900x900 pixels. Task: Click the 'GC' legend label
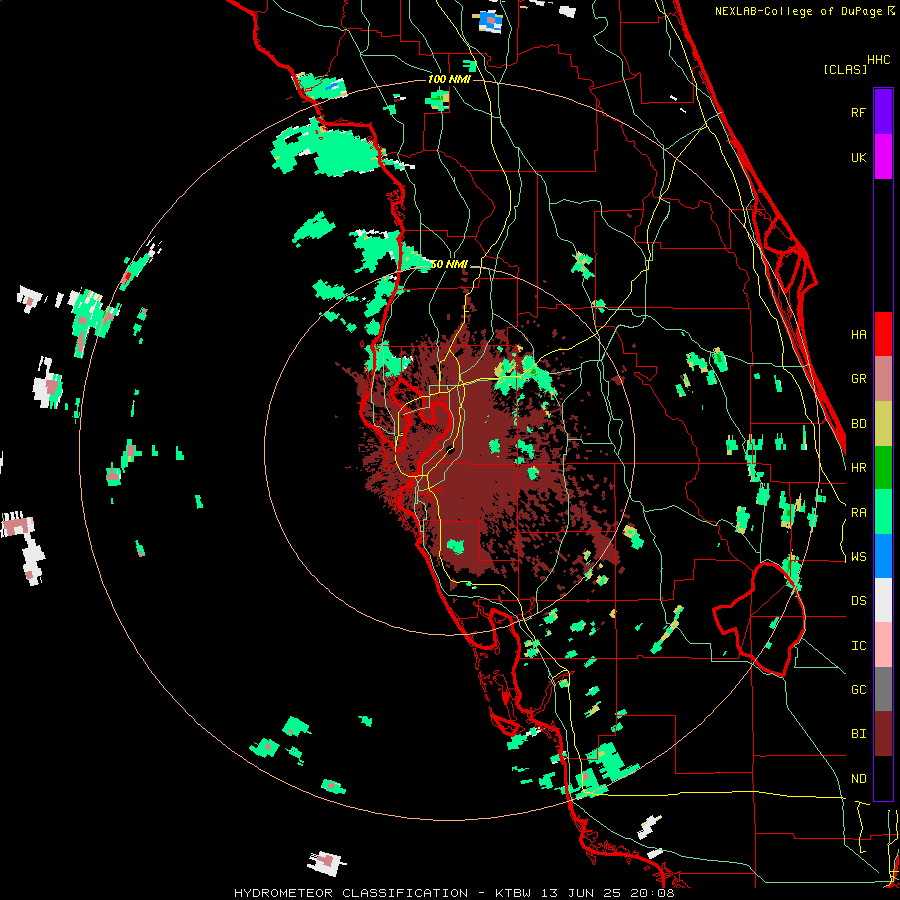pos(858,690)
